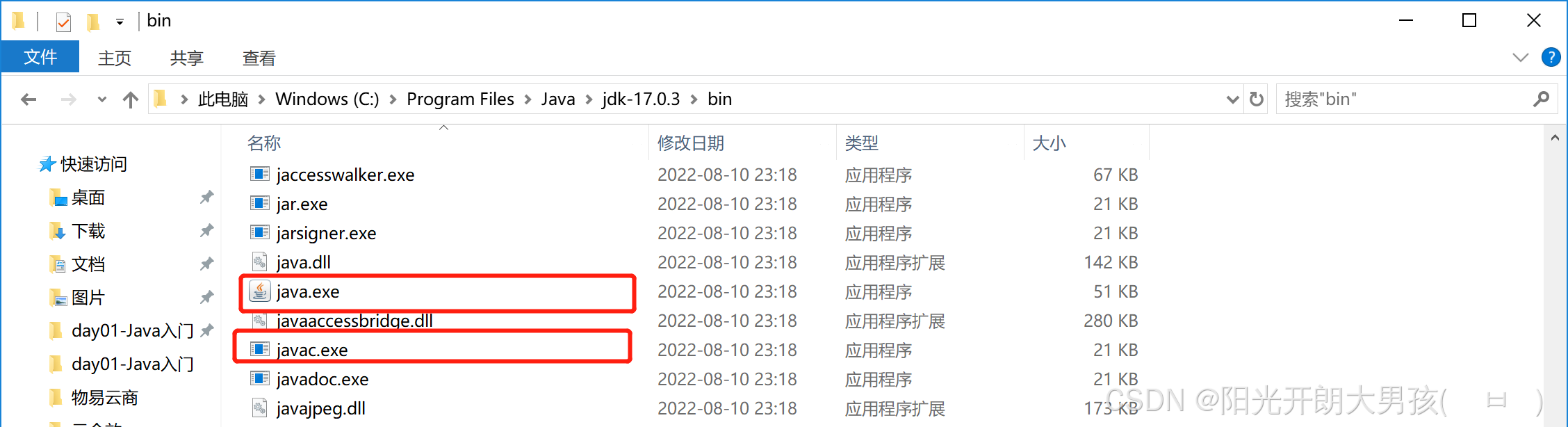The height and width of the screenshot is (427, 1568).
Task: Select the javac.exe application icon
Action: pyautogui.click(x=260, y=349)
